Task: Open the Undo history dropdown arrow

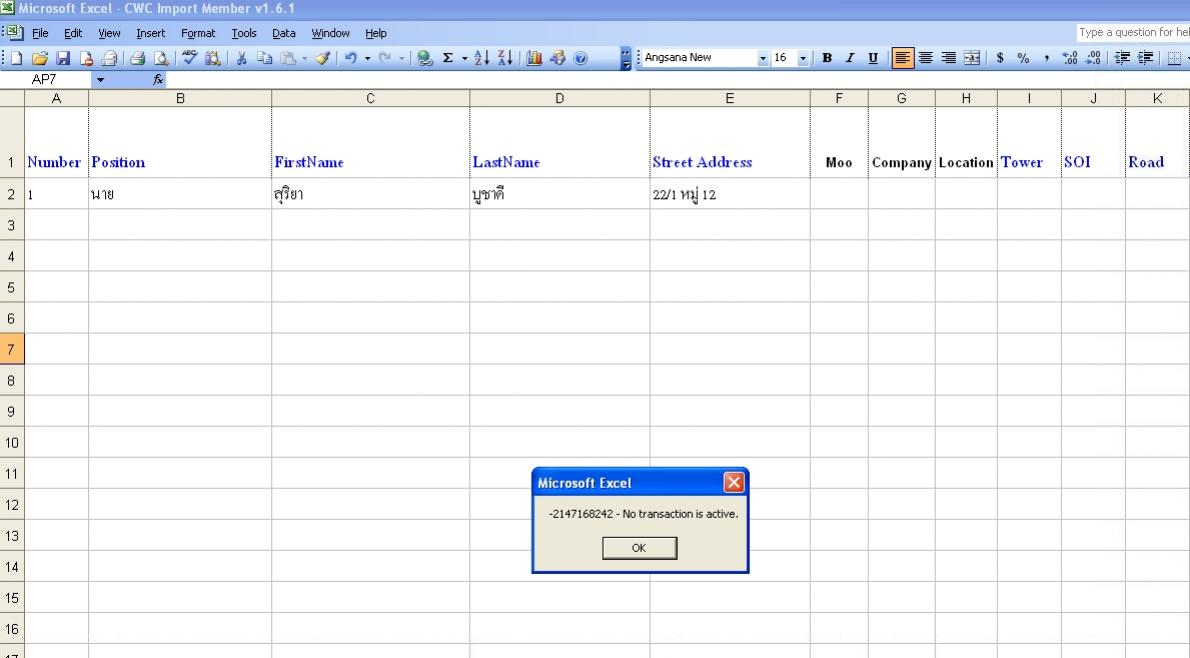Action: [x=367, y=58]
